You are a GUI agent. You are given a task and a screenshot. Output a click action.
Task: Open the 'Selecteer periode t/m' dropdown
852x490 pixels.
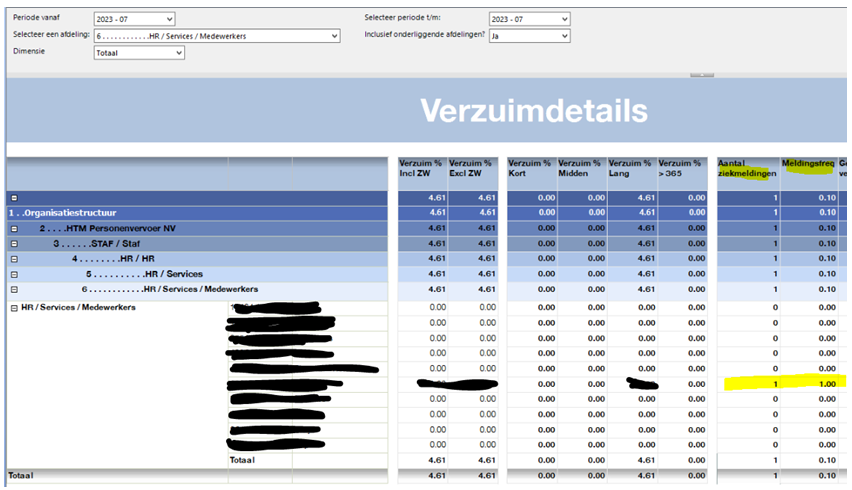[529, 19]
